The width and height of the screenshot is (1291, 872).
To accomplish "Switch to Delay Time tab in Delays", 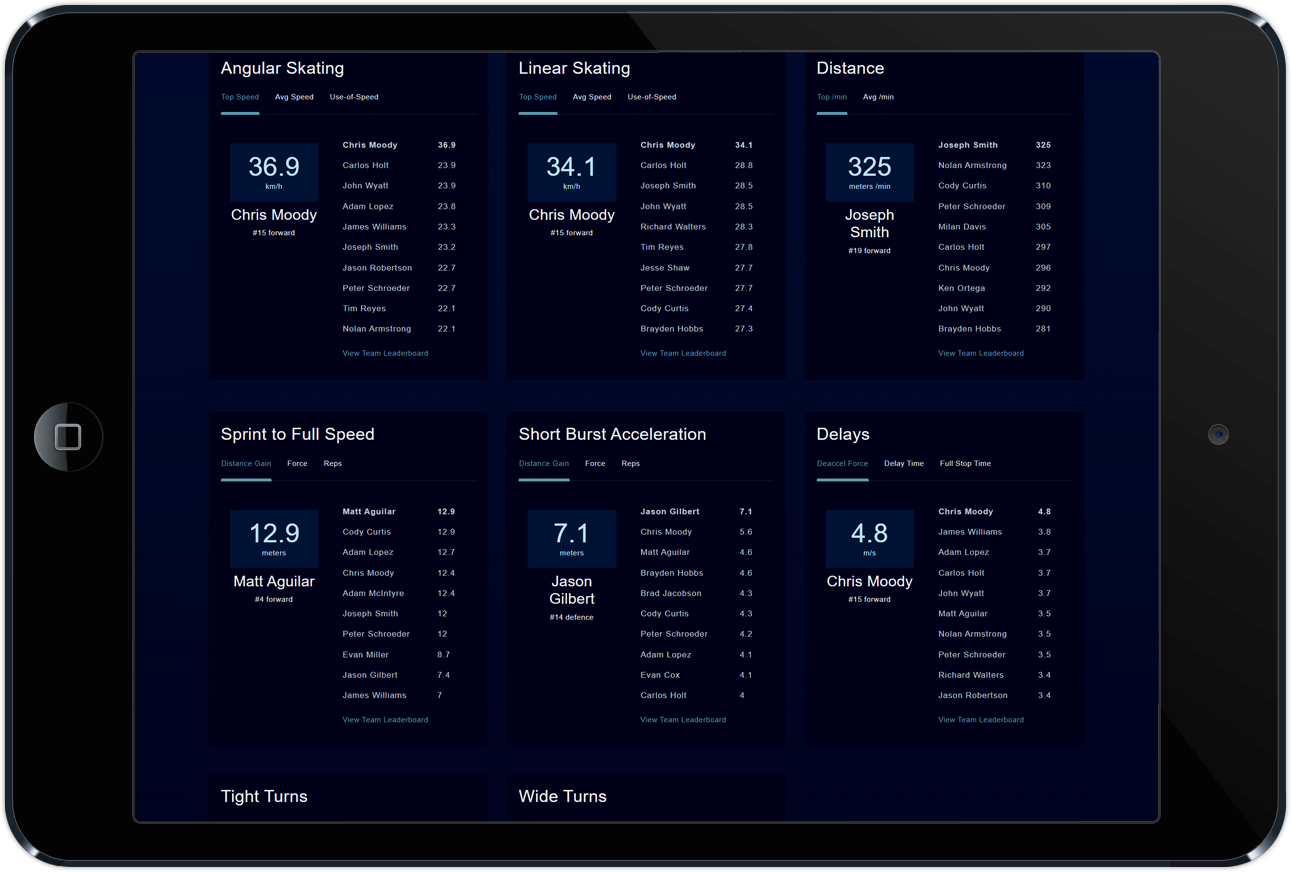I will point(903,463).
